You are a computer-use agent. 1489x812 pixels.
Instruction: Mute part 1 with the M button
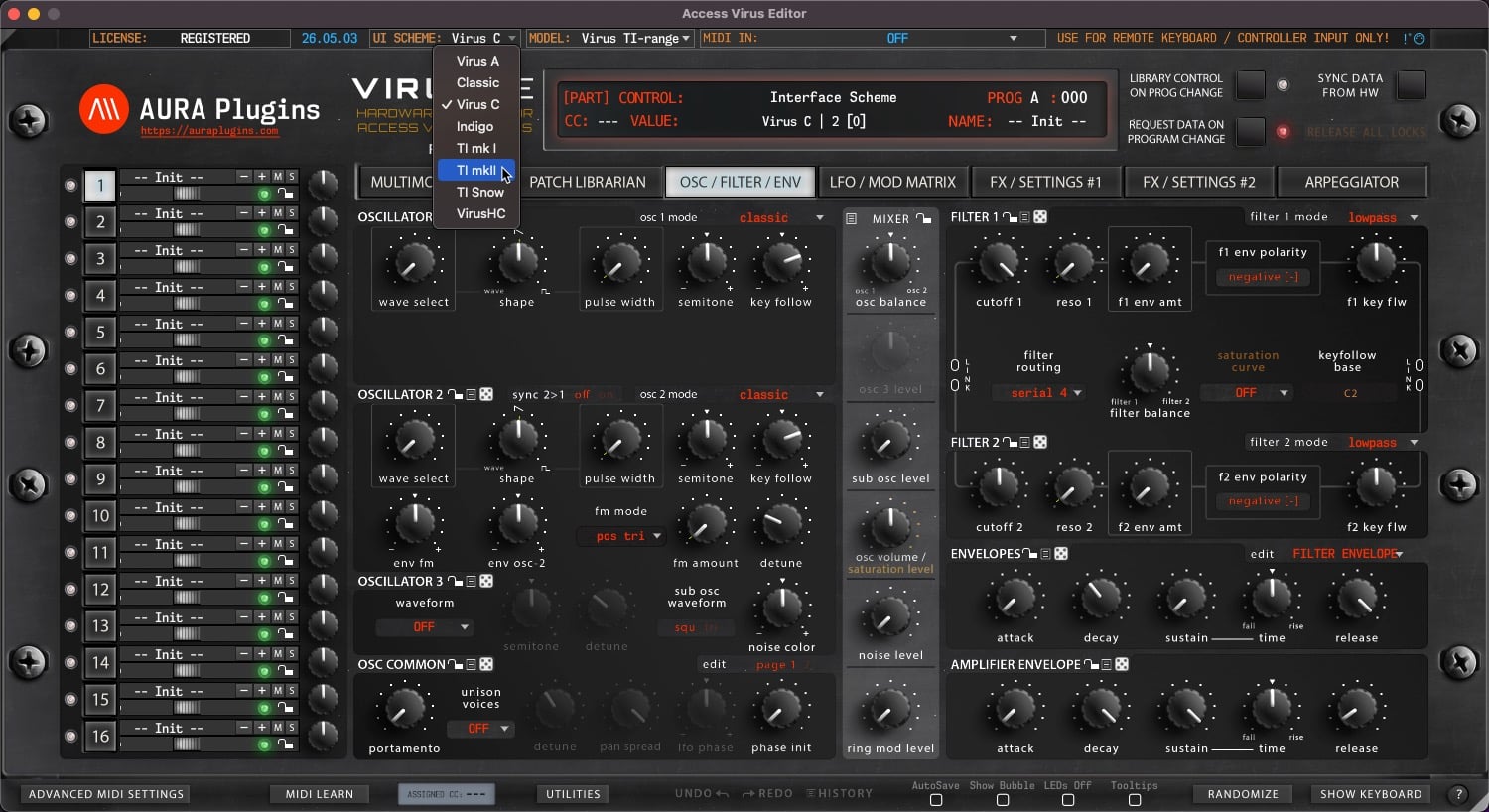click(278, 176)
